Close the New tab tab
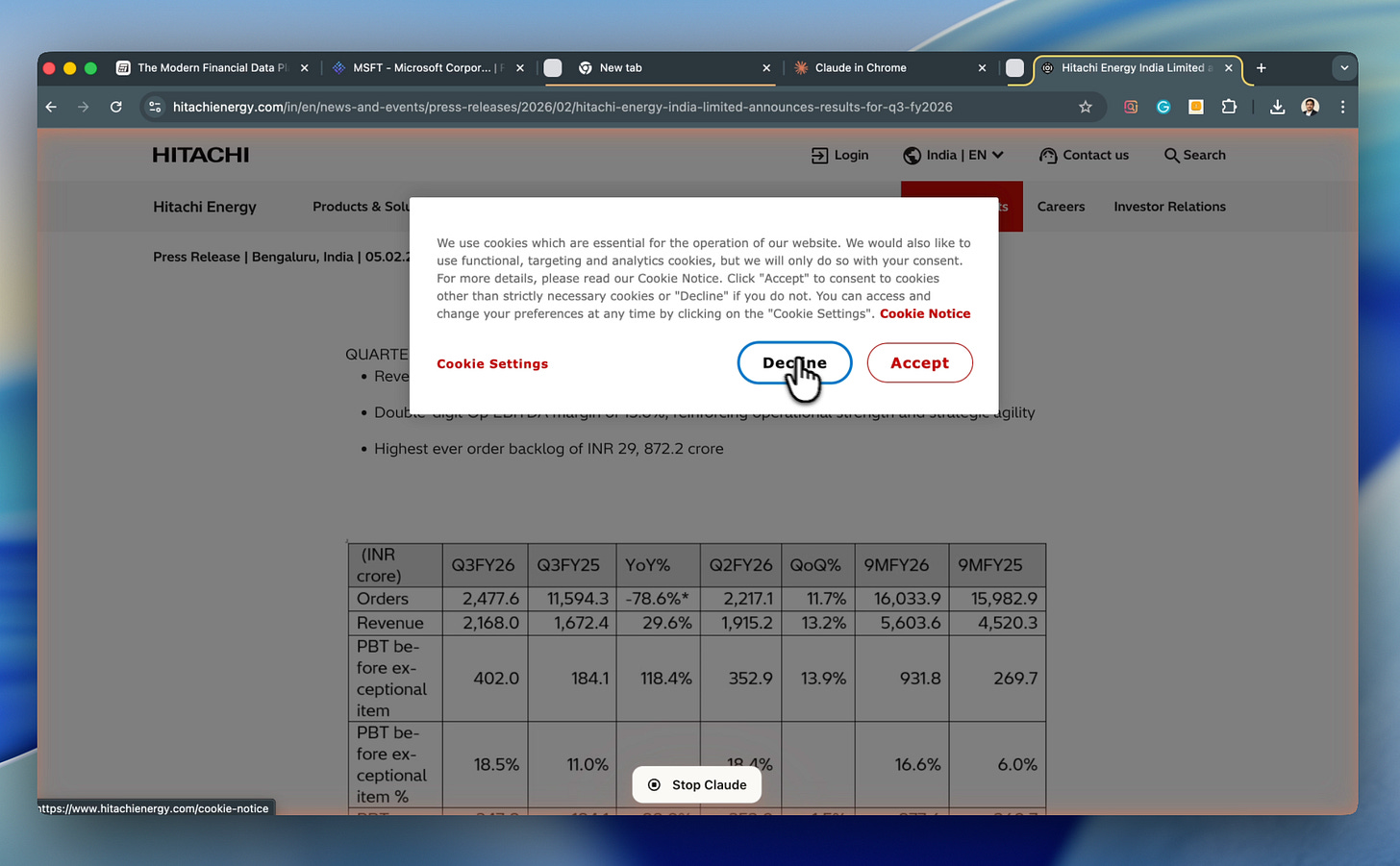The height and width of the screenshot is (866, 1400). pyautogui.click(x=766, y=68)
